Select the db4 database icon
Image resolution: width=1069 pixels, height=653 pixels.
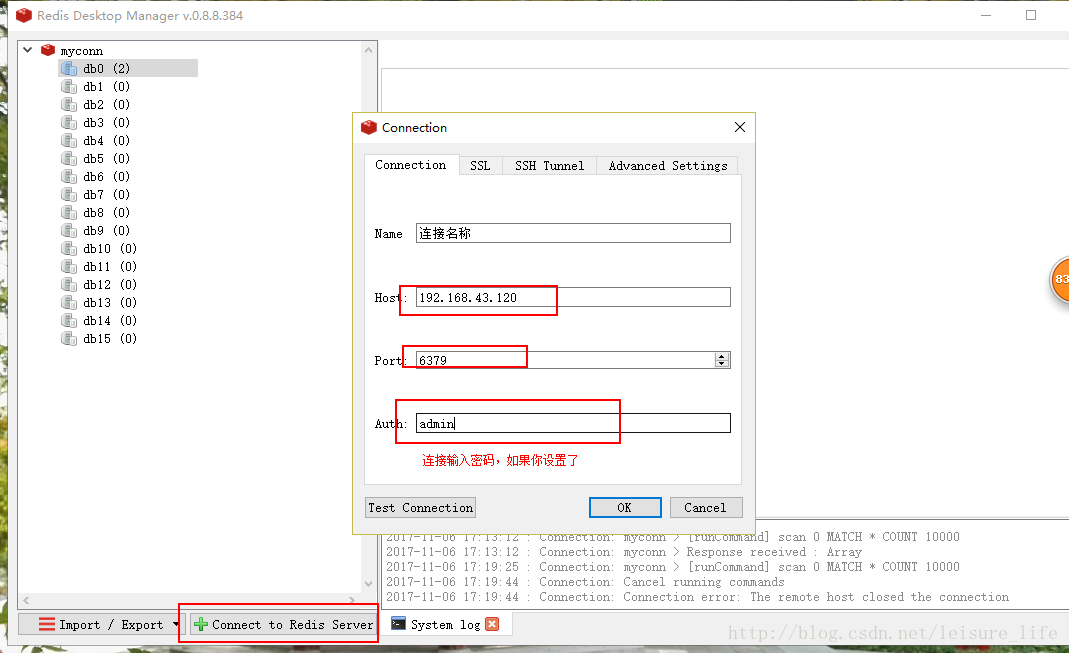point(69,140)
